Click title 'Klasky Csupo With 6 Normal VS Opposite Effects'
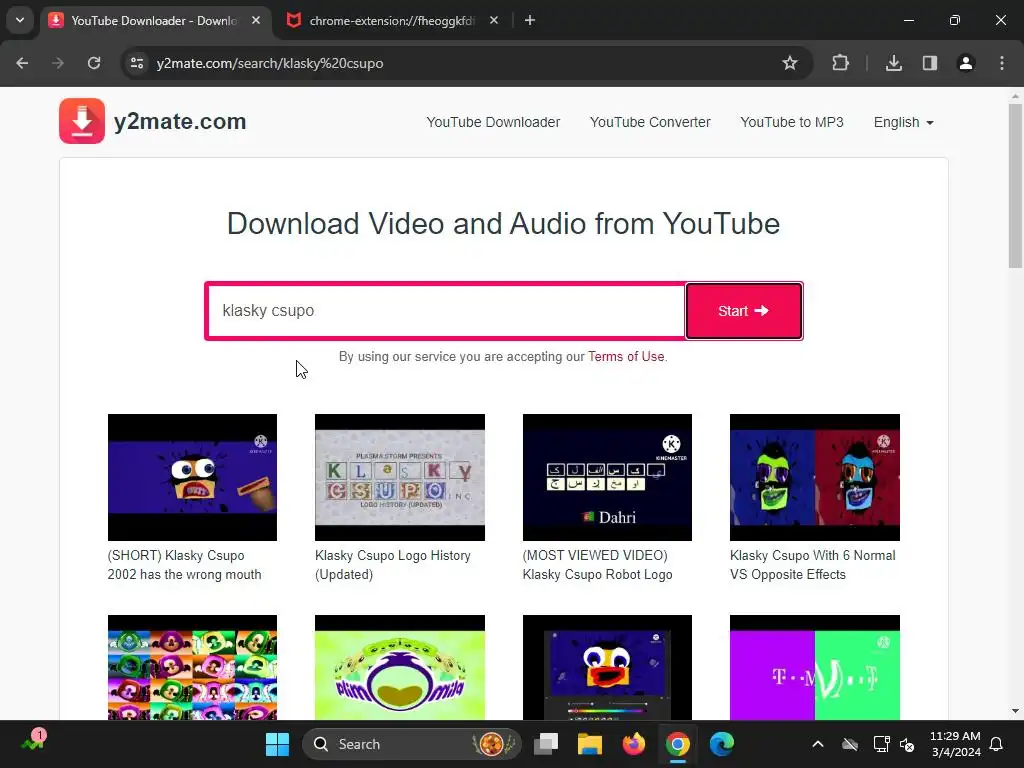 tap(812, 565)
